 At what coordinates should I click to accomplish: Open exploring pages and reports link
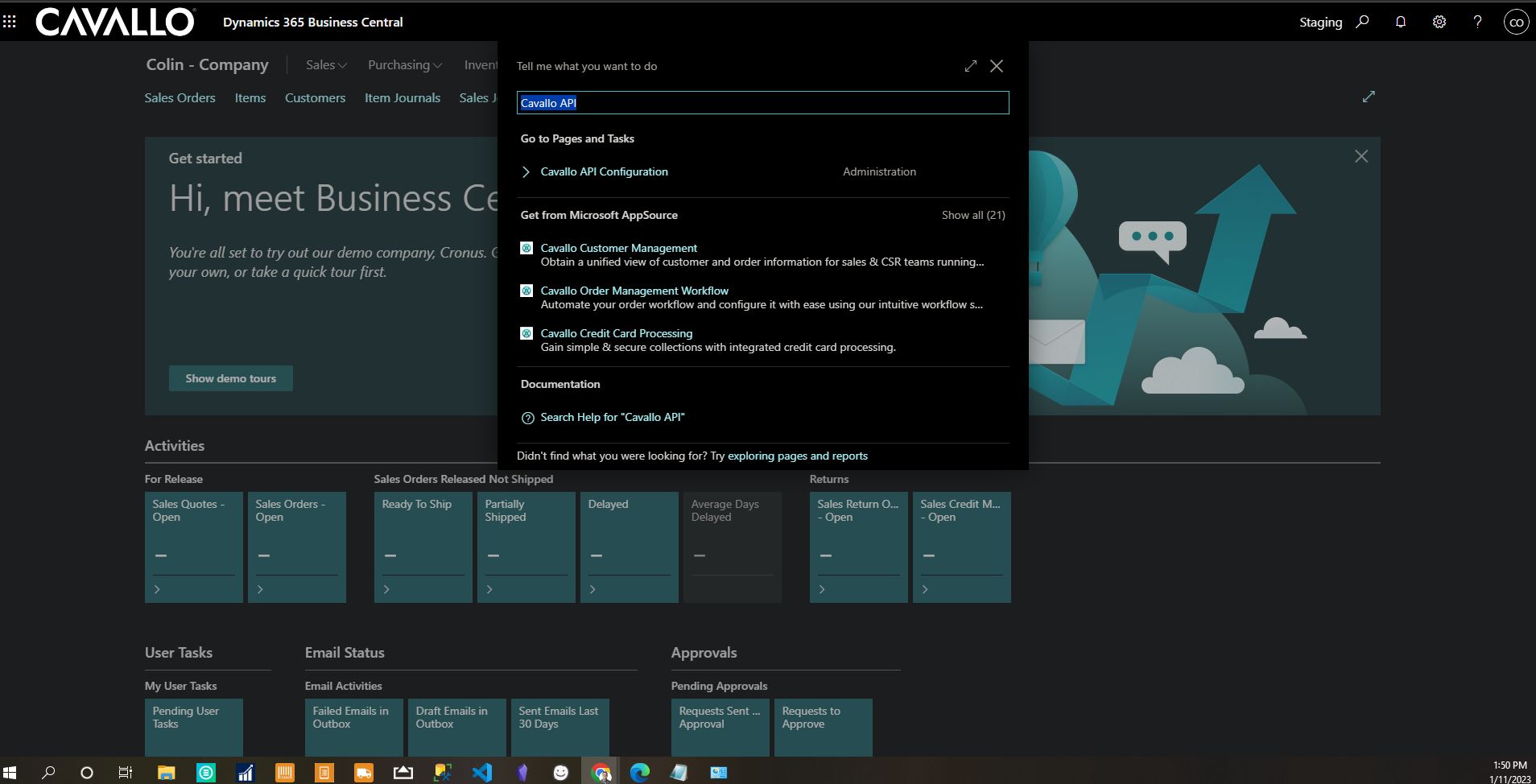coord(797,456)
